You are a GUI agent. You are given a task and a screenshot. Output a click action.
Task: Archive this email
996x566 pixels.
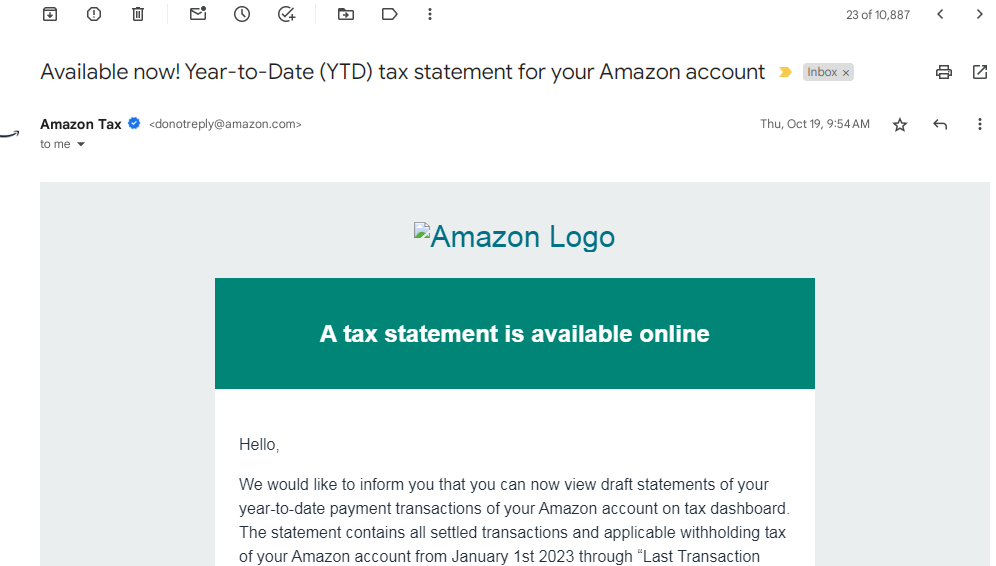coord(50,14)
